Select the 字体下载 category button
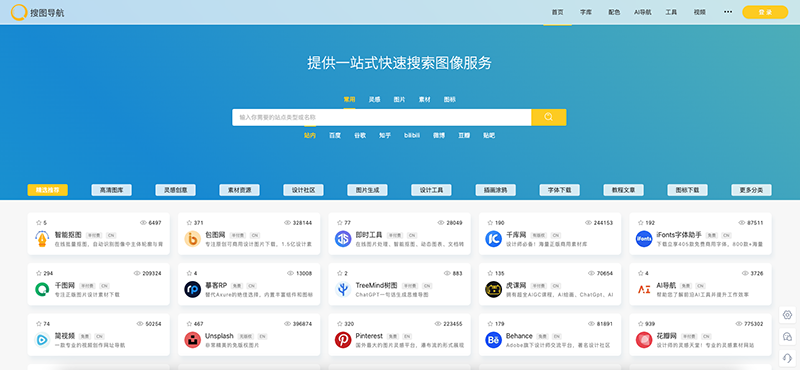Image resolution: width=800 pixels, height=370 pixels. [559, 190]
